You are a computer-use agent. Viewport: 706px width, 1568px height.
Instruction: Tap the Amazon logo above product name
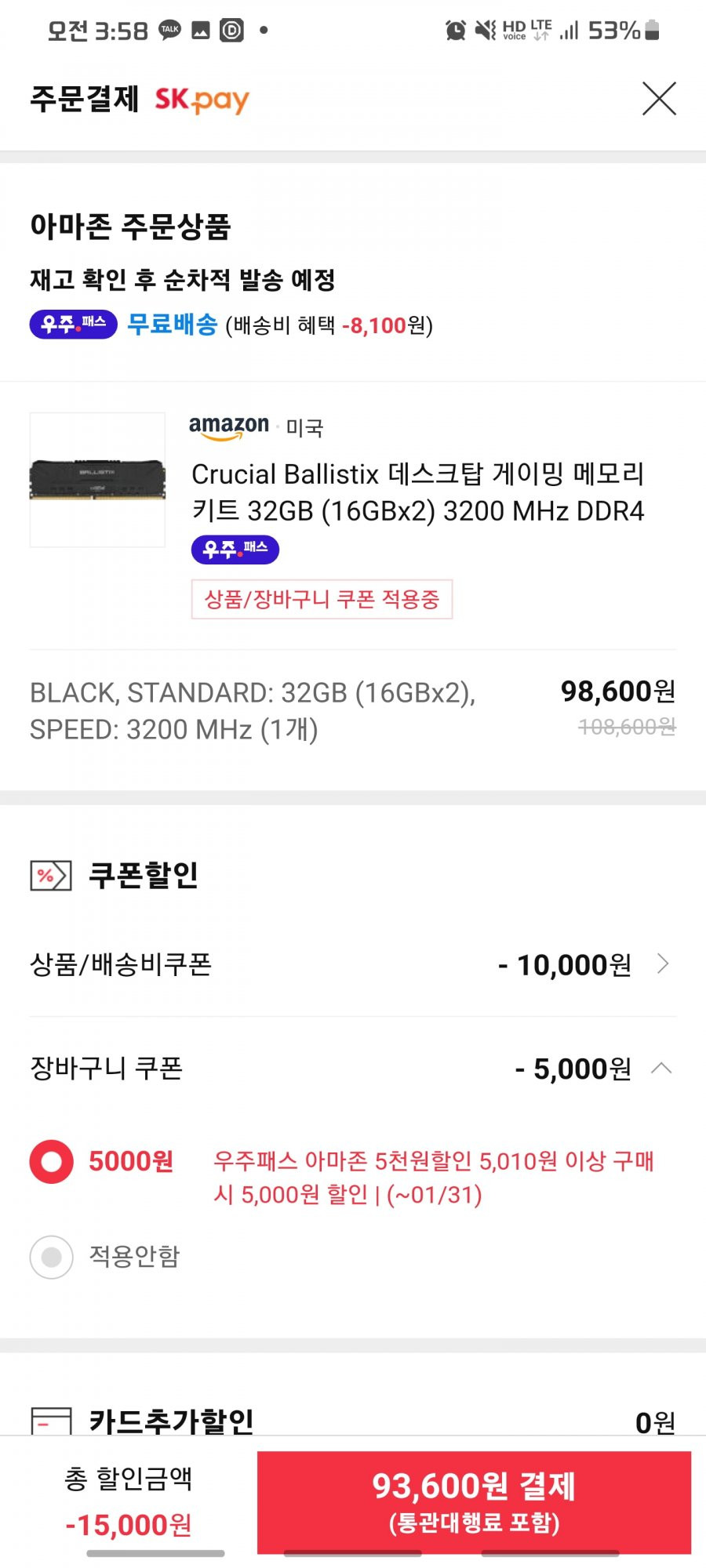pos(229,427)
